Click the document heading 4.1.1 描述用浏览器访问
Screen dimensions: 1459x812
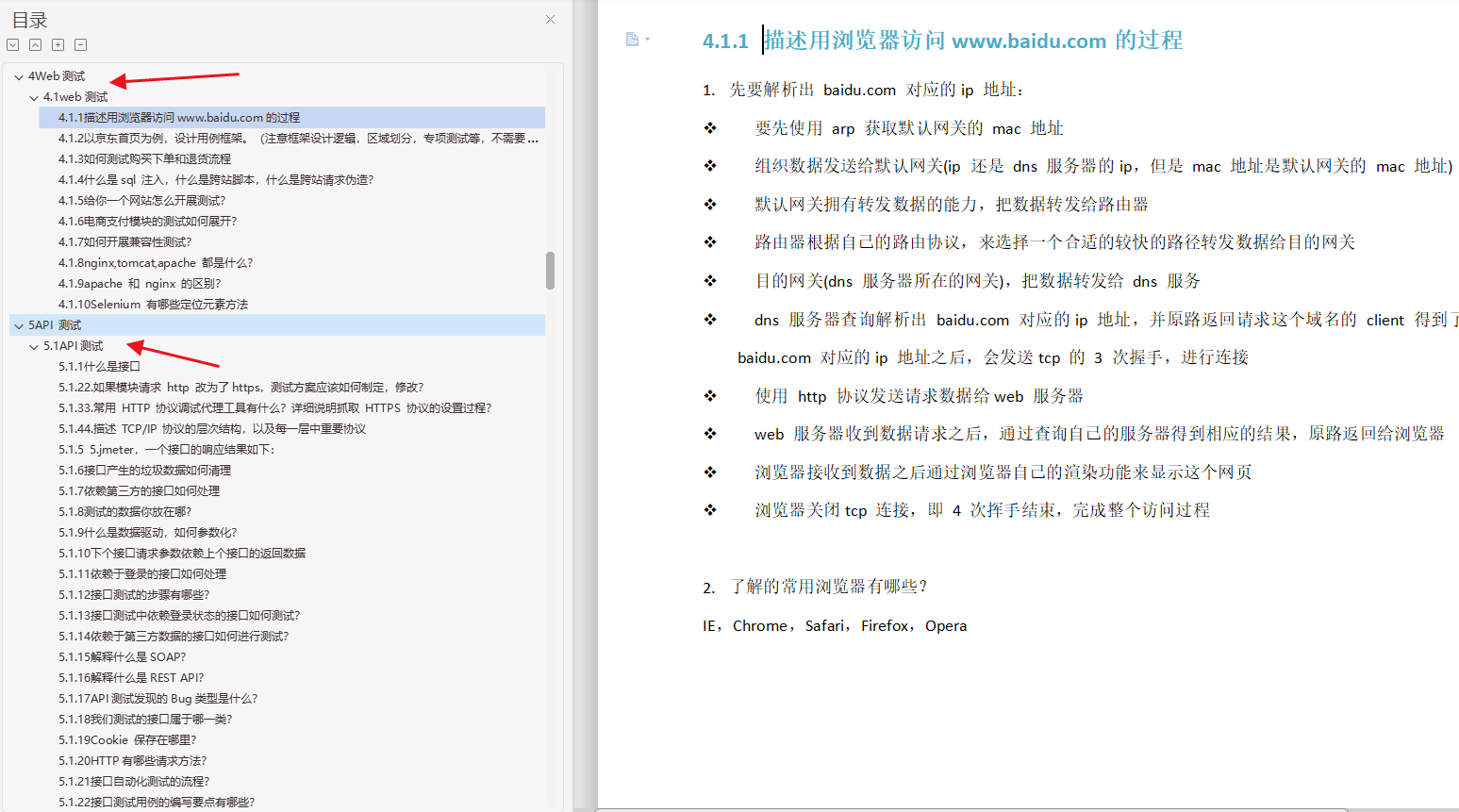point(942,41)
